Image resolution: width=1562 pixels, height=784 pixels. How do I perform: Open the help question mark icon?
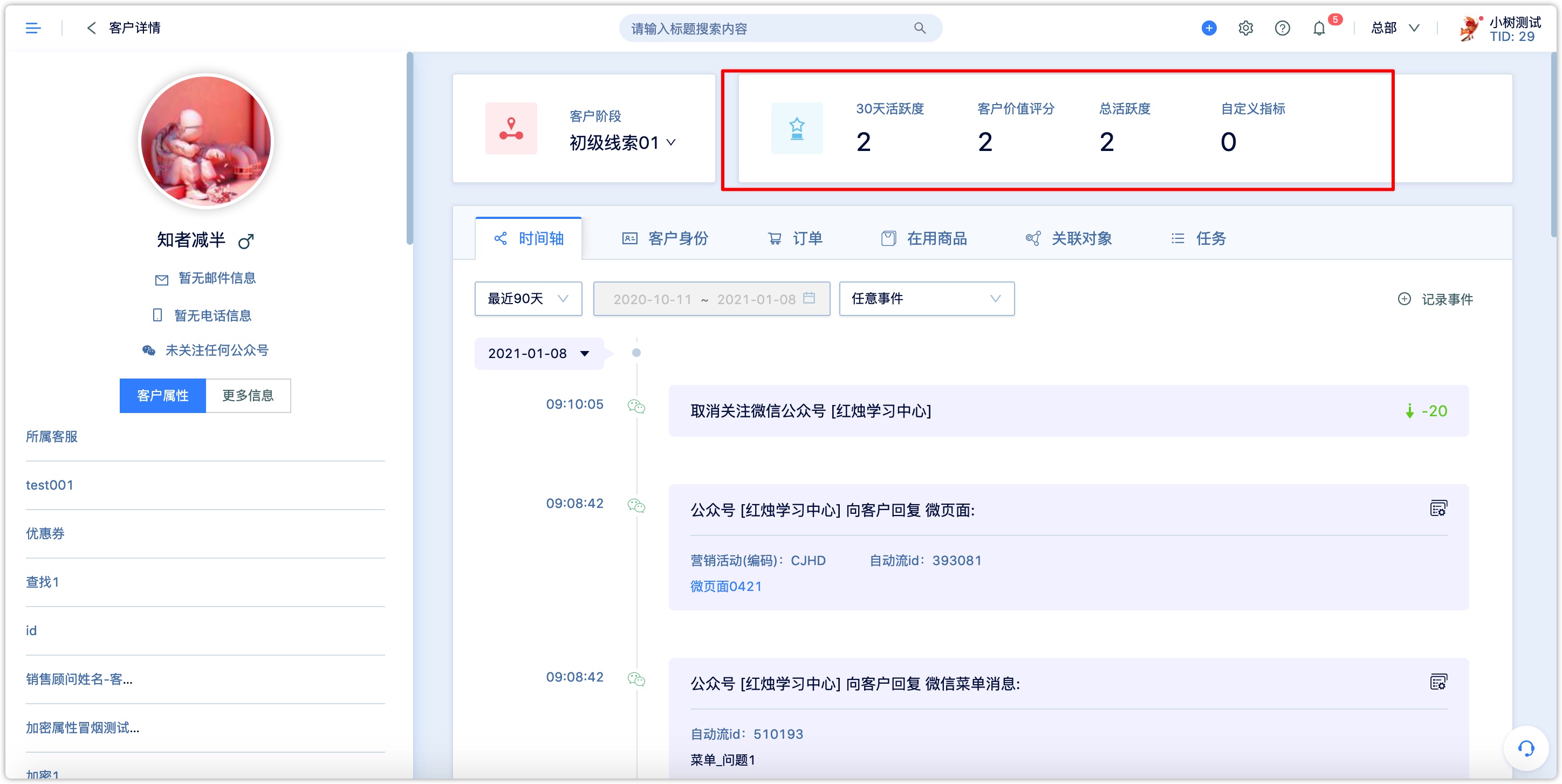coord(1282,28)
